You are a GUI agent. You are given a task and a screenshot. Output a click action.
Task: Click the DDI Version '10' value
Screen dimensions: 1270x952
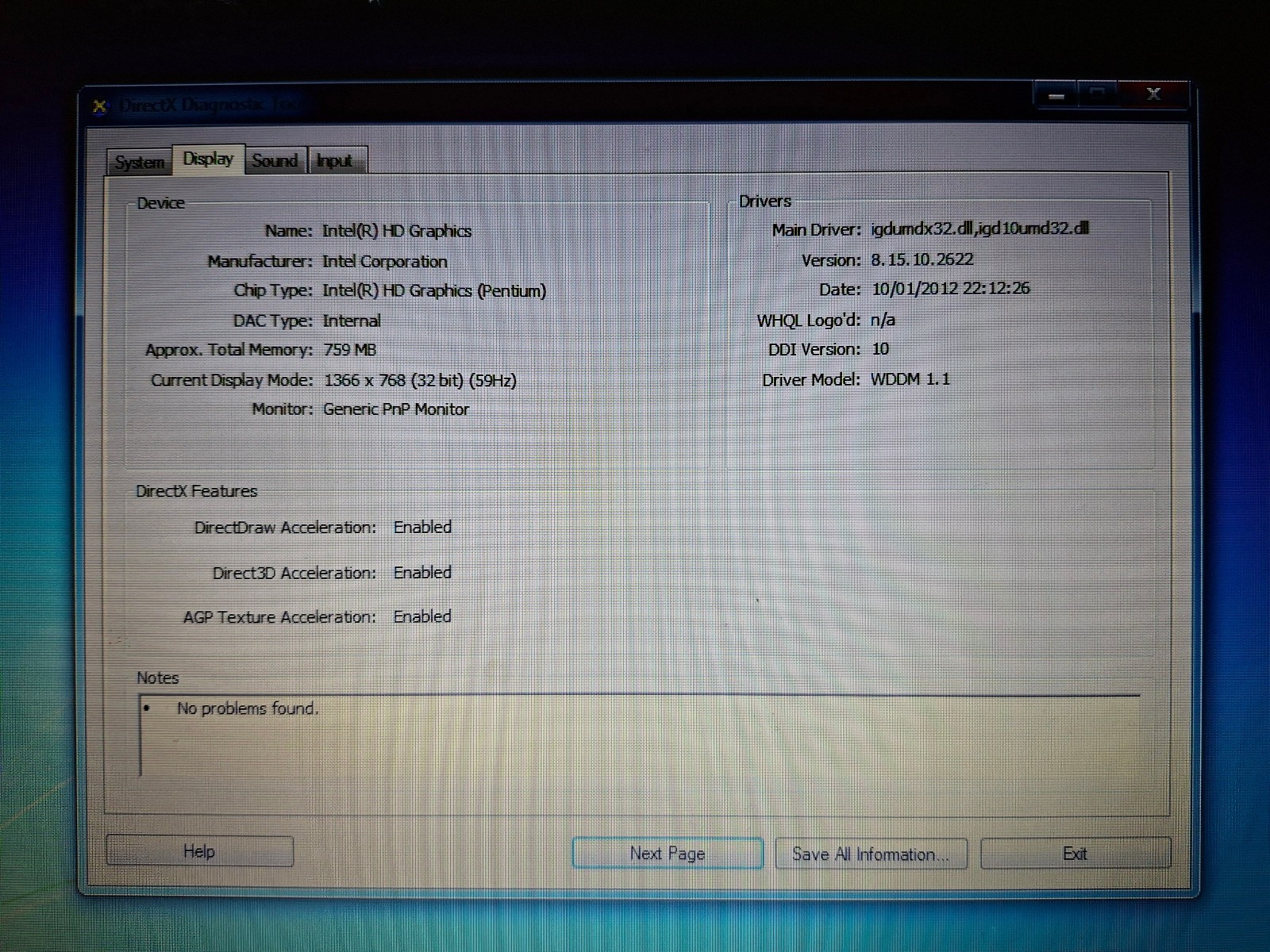tap(880, 349)
